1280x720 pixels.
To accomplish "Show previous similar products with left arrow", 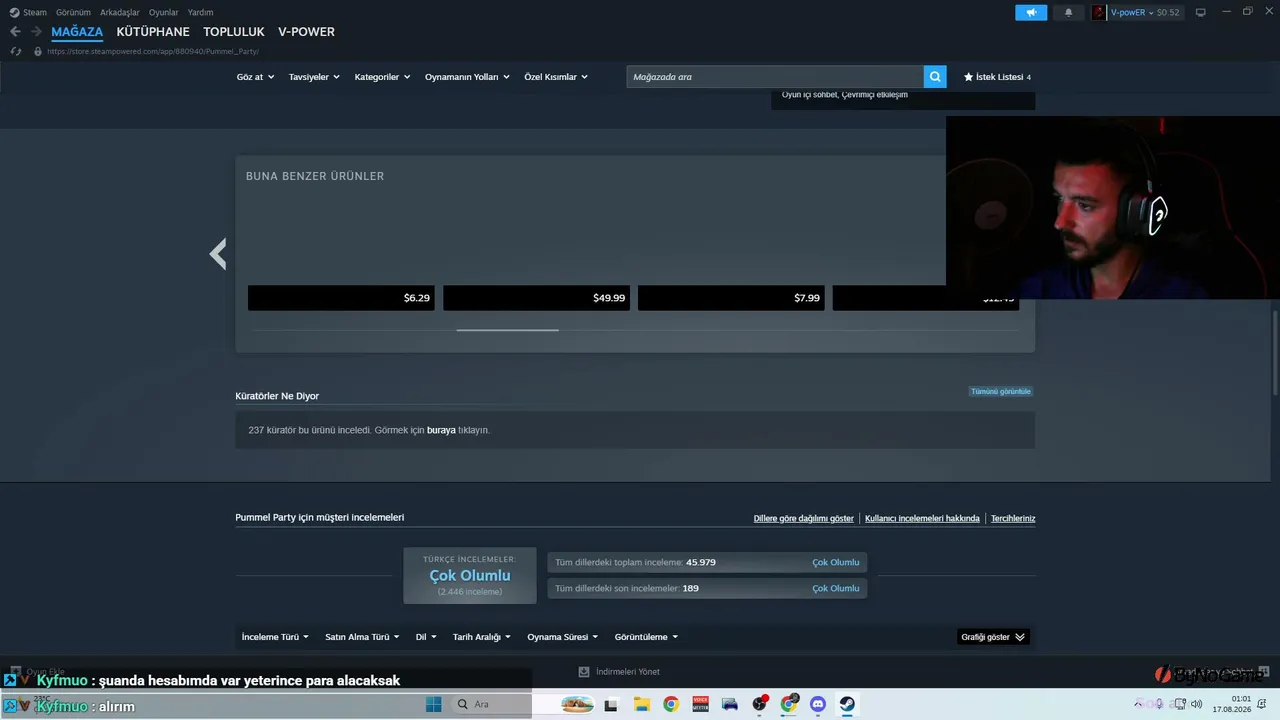I will 218,254.
